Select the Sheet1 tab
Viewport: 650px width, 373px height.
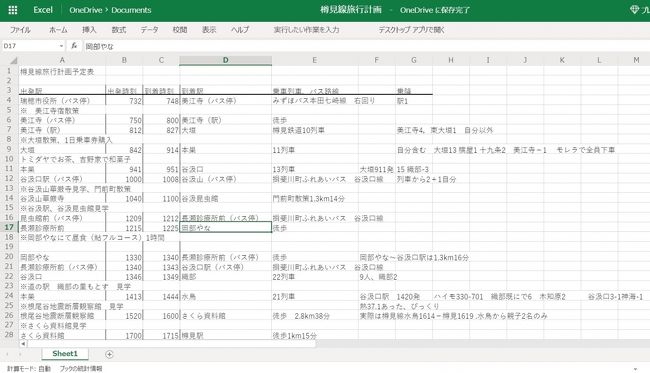click(x=65, y=354)
